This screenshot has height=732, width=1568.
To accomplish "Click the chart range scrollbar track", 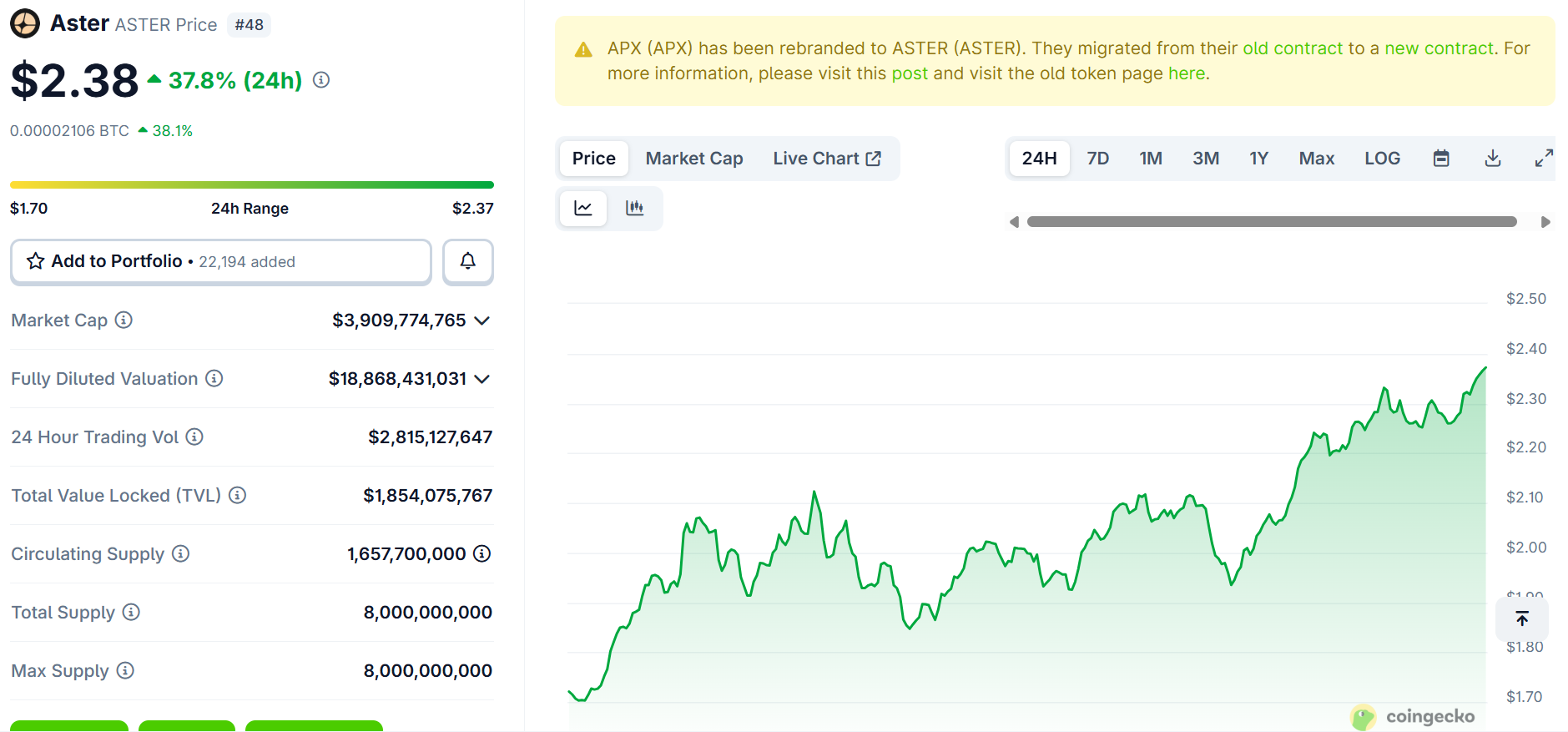I will [x=1272, y=222].
